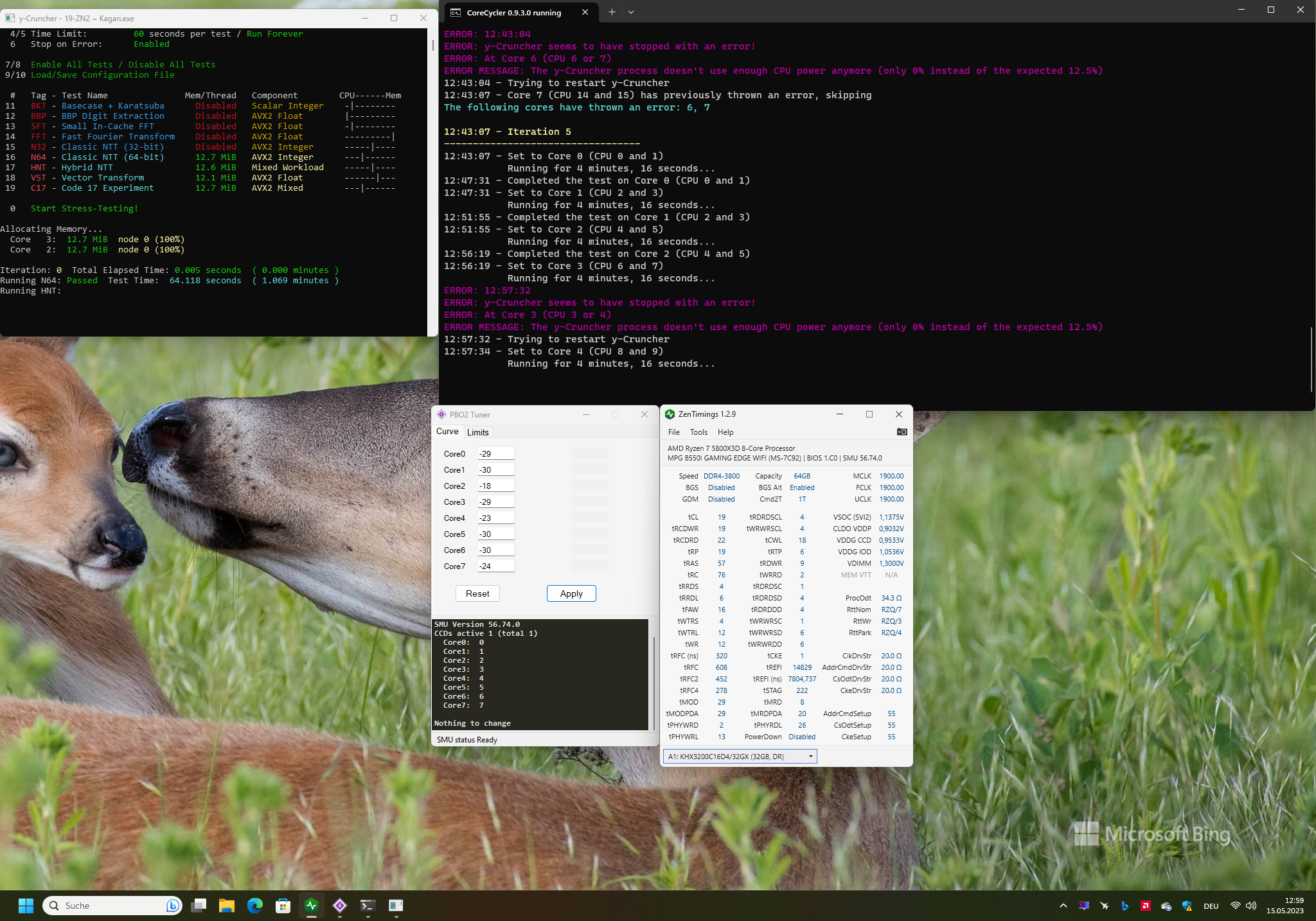Click the Bing icon in search box

(172, 906)
